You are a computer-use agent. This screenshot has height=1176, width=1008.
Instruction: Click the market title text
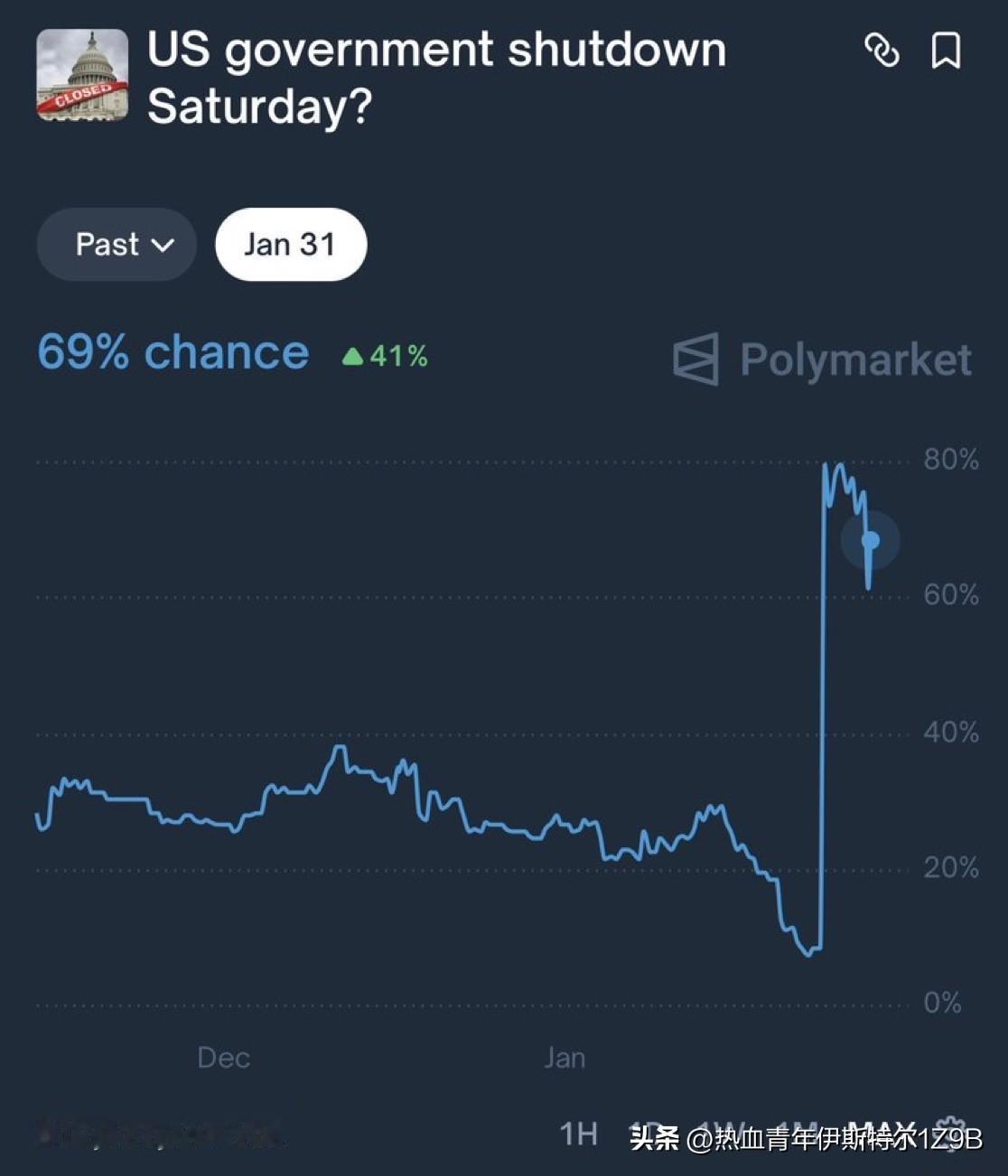tap(436, 78)
